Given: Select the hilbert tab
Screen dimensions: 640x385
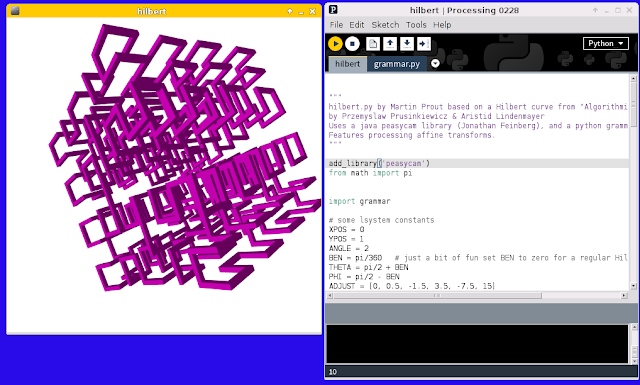Looking at the screenshot, I should click(x=348, y=64).
